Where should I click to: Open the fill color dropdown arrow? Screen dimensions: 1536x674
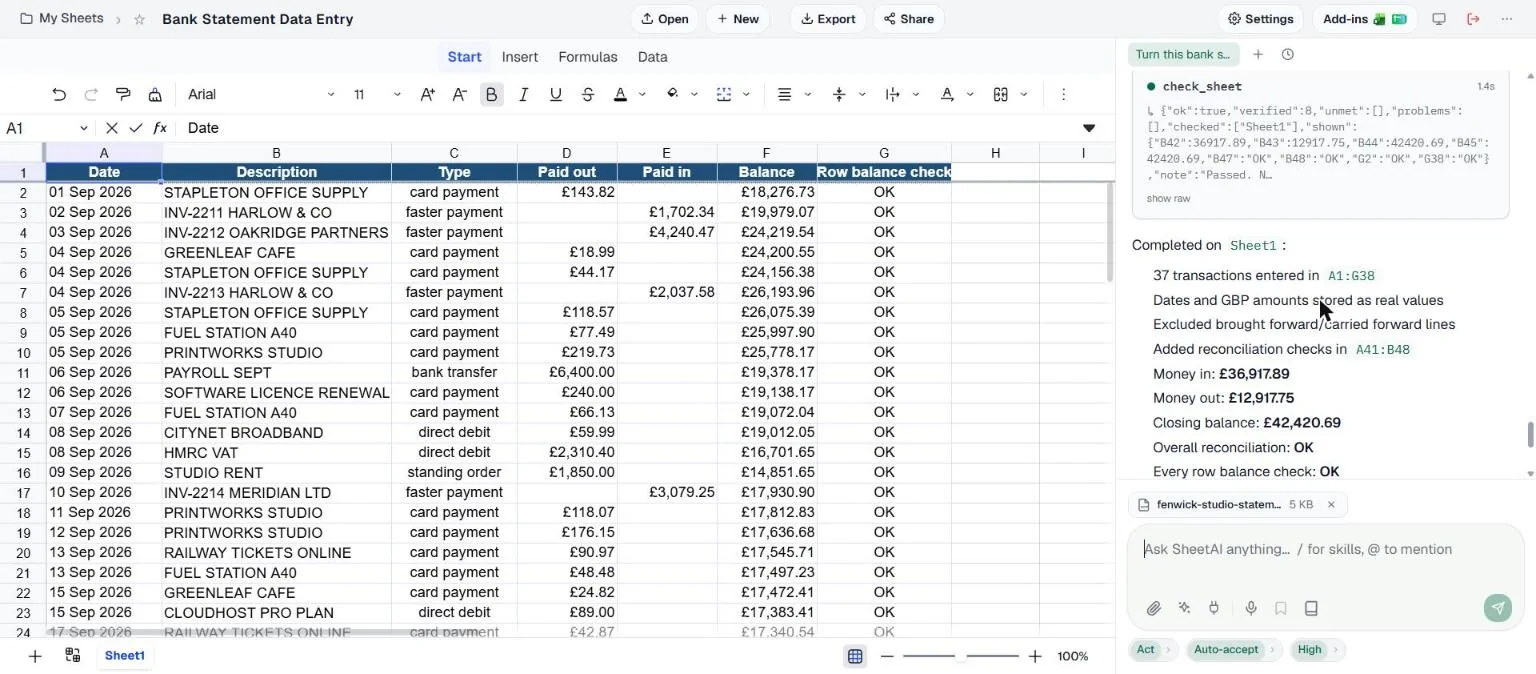click(694, 94)
